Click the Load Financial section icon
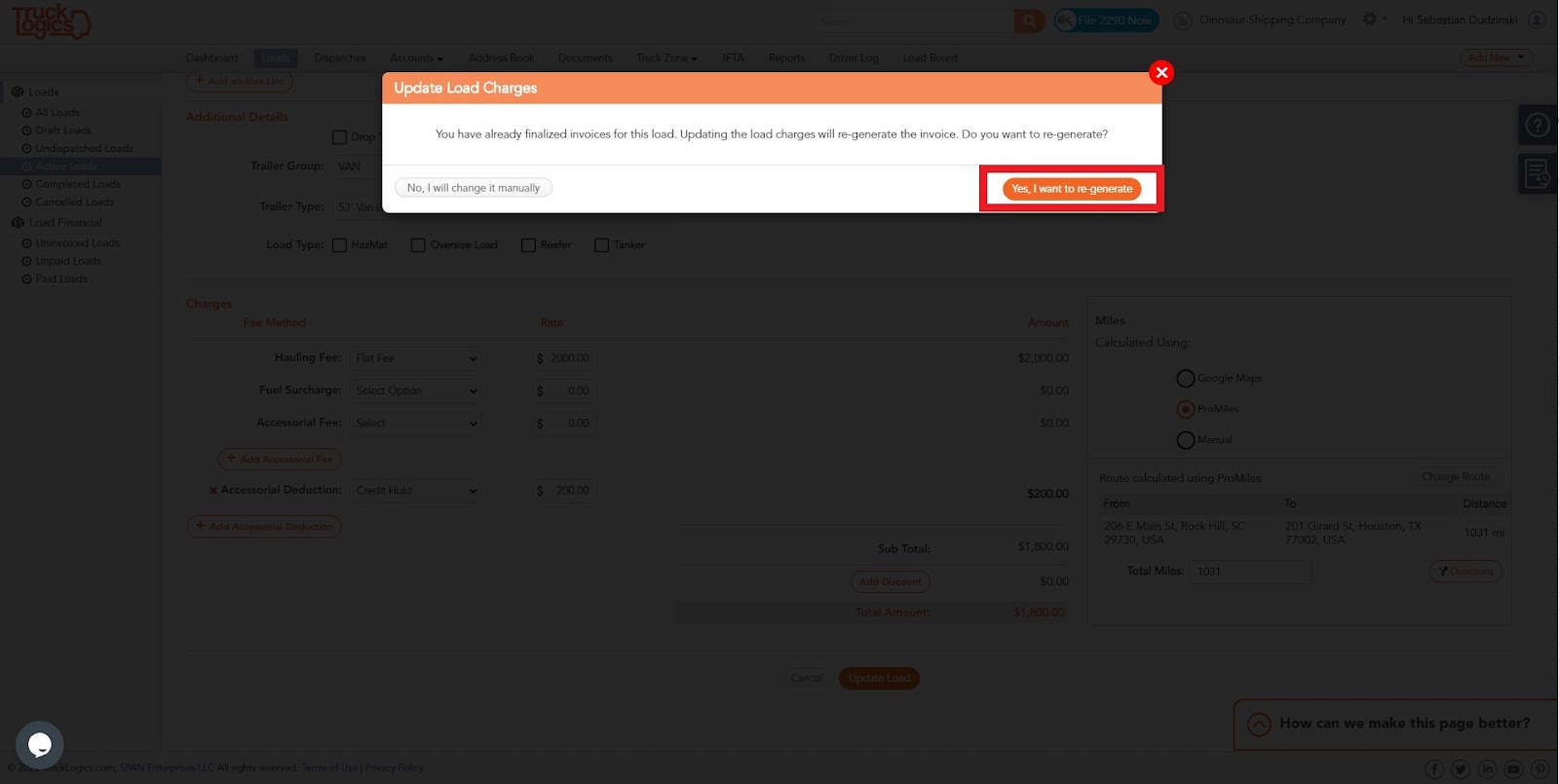This screenshot has width=1559, height=784. pyautogui.click(x=18, y=223)
